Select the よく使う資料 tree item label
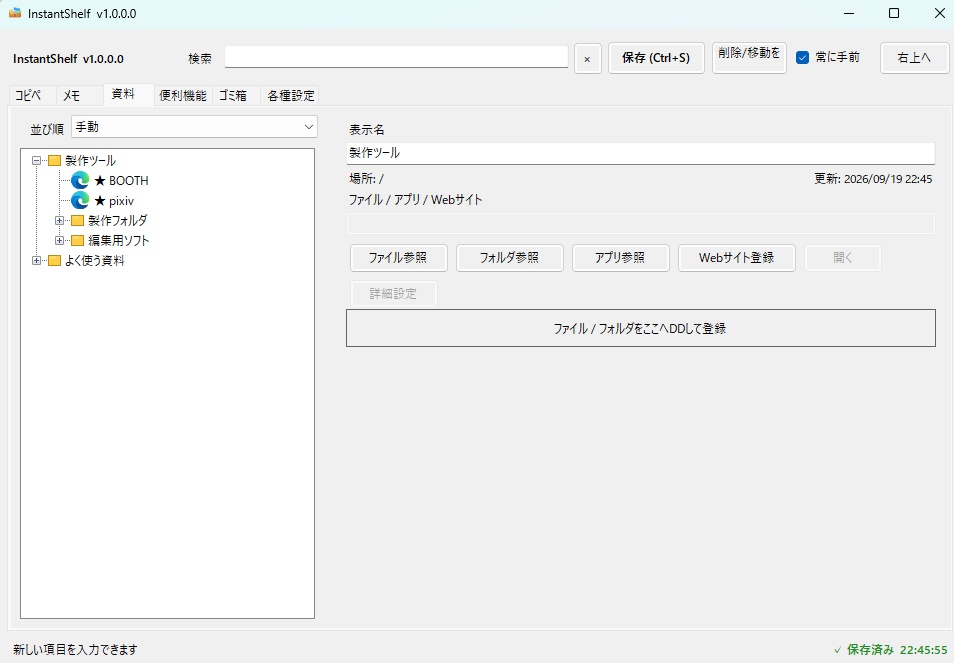This screenshot has width=954, height=663. 94,260
